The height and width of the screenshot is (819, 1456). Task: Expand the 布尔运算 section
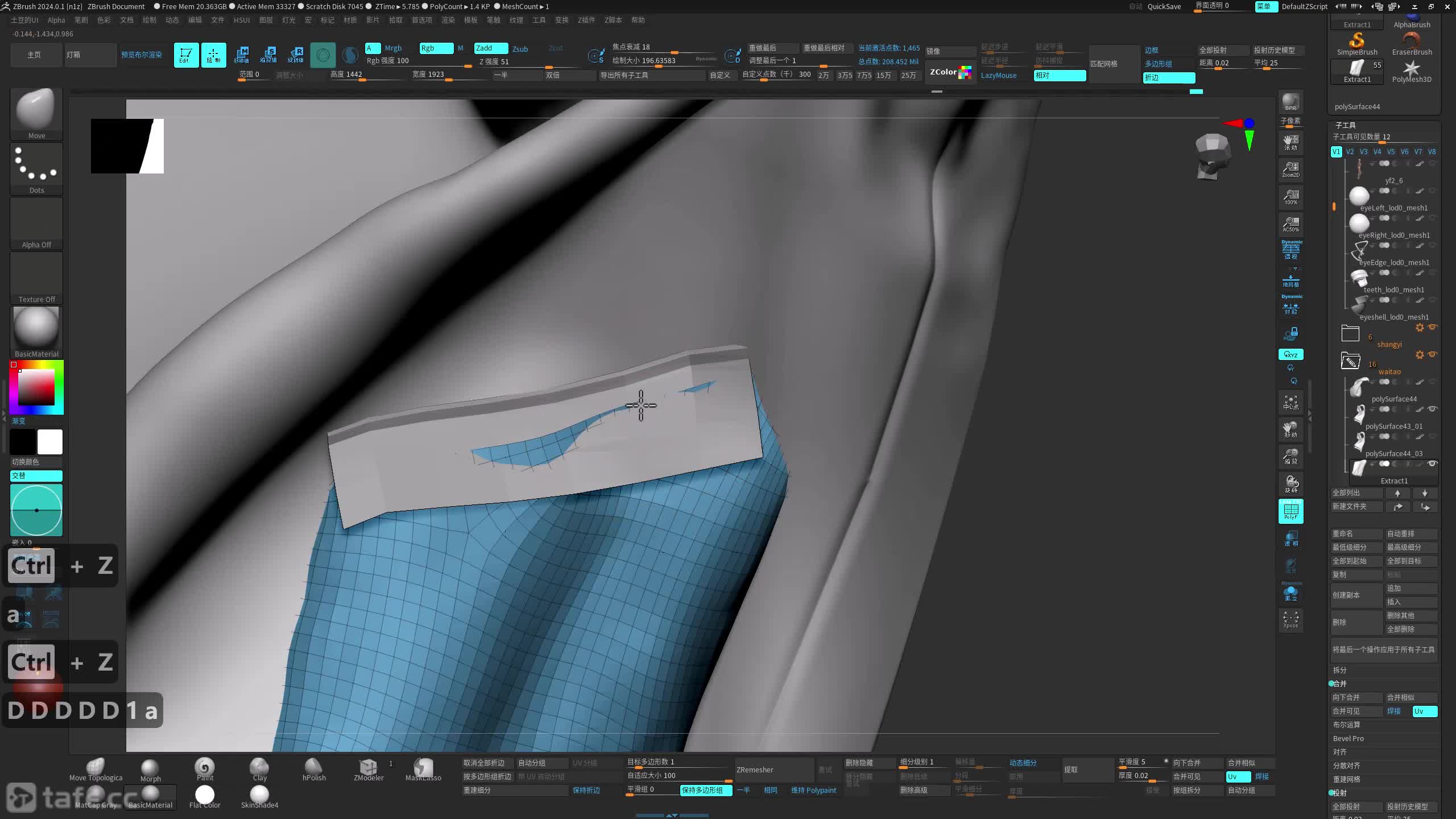pos(1346,725)
